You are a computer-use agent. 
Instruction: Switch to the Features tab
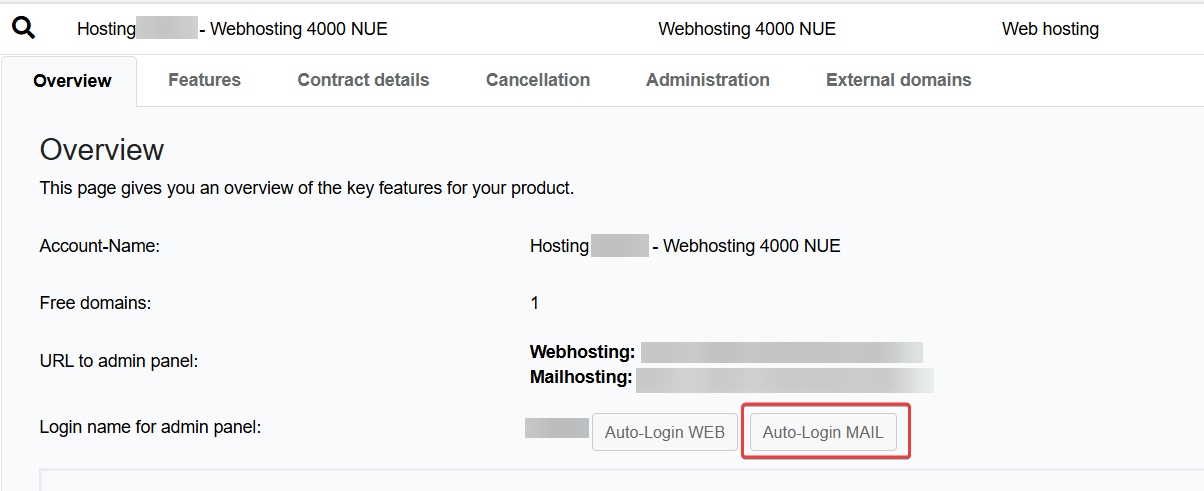pos(204,80)
